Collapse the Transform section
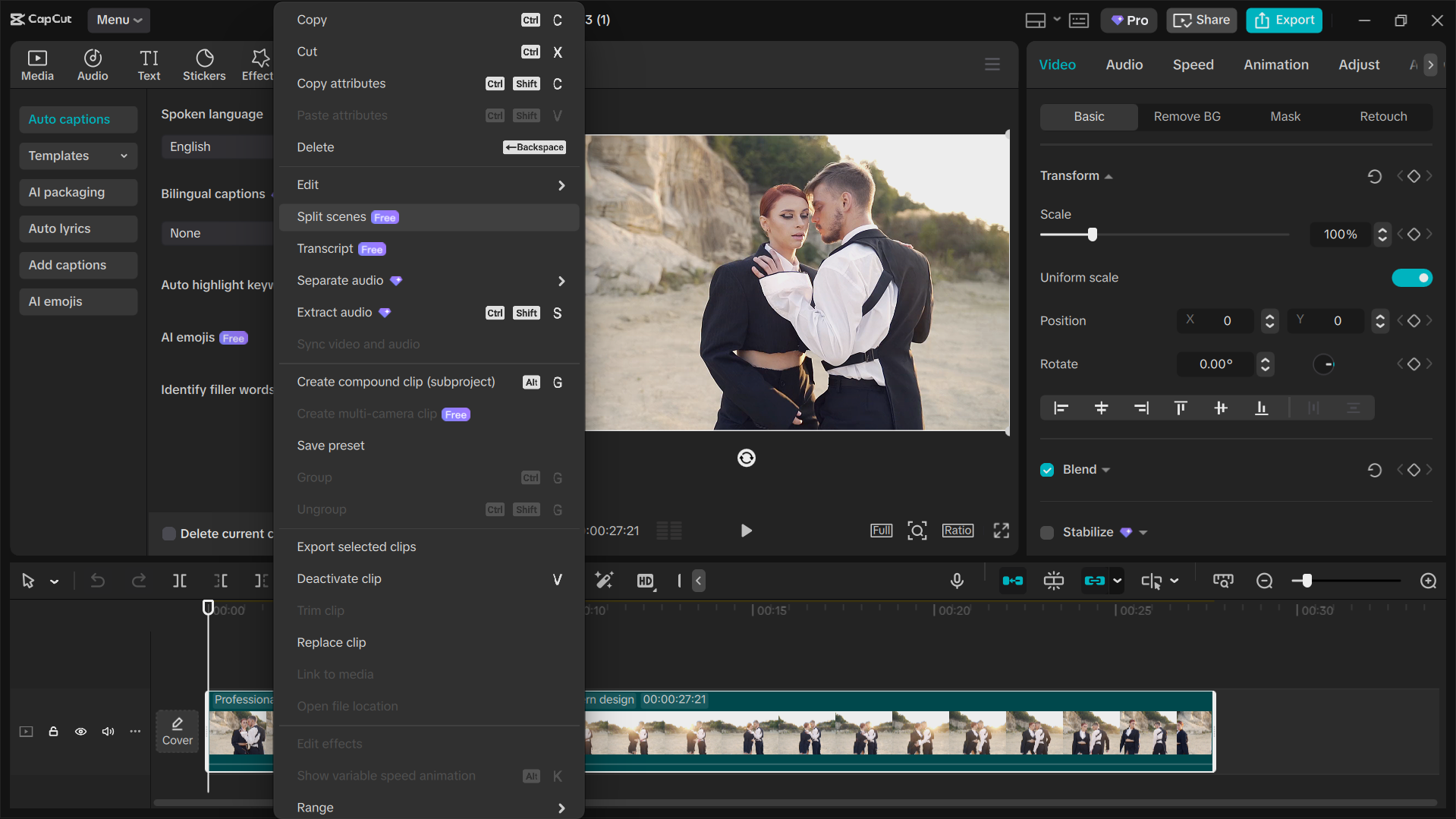The image size is (1456, 819). pos(1109,175)
